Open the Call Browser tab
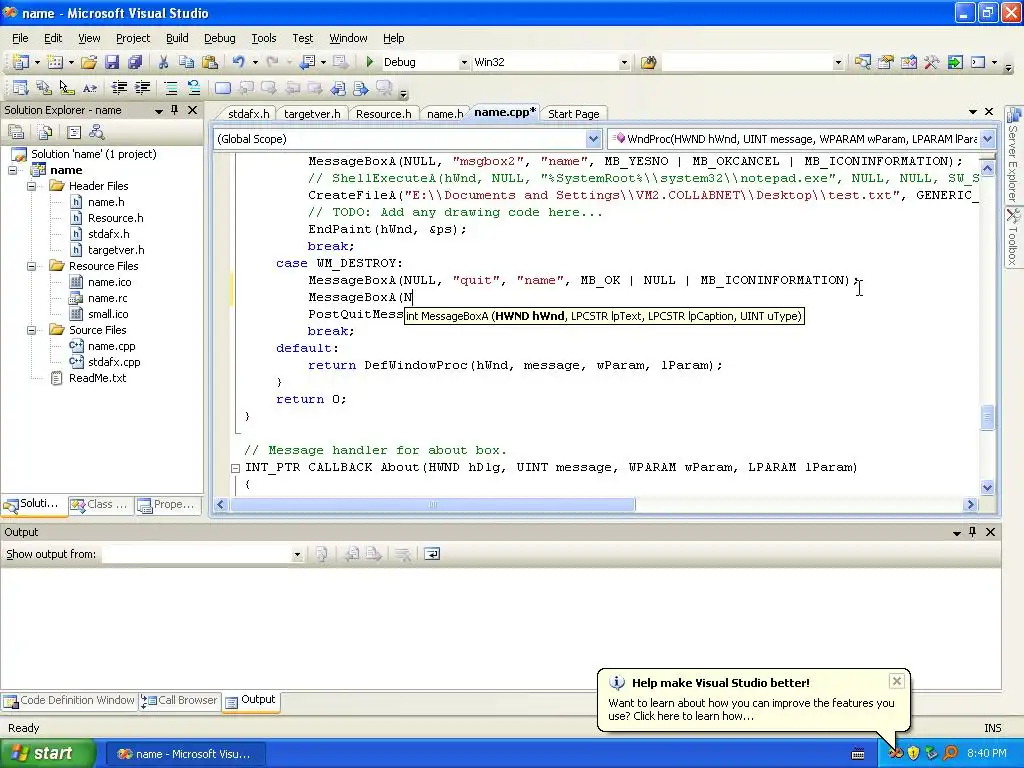 tap(180, 700)
